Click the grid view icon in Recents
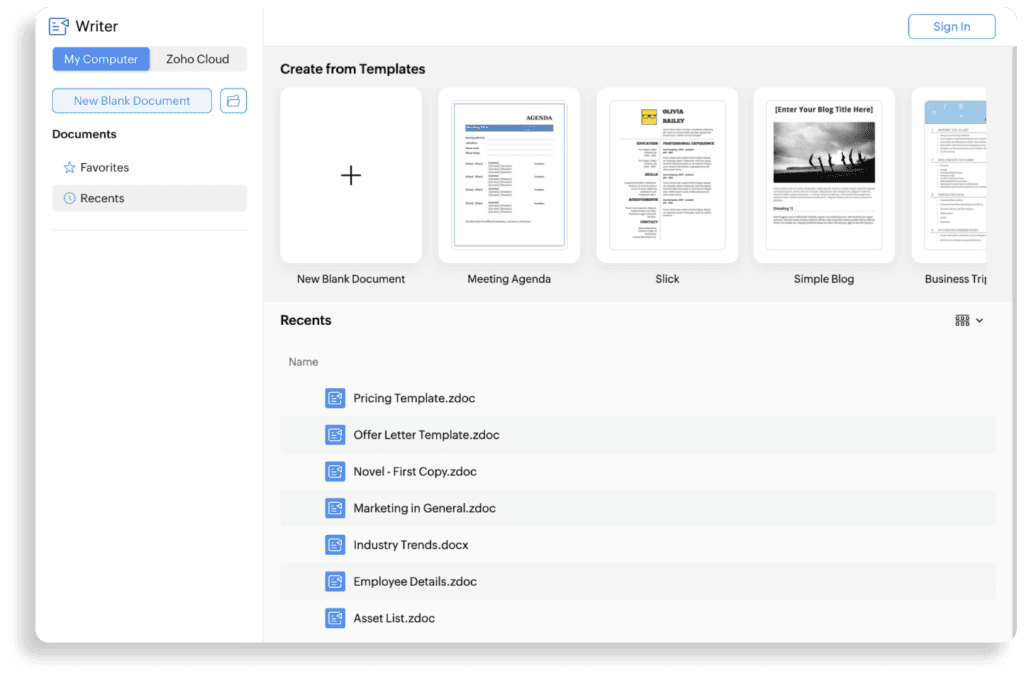This screenshot has width=1024, height=678. [x=962, y=320]
